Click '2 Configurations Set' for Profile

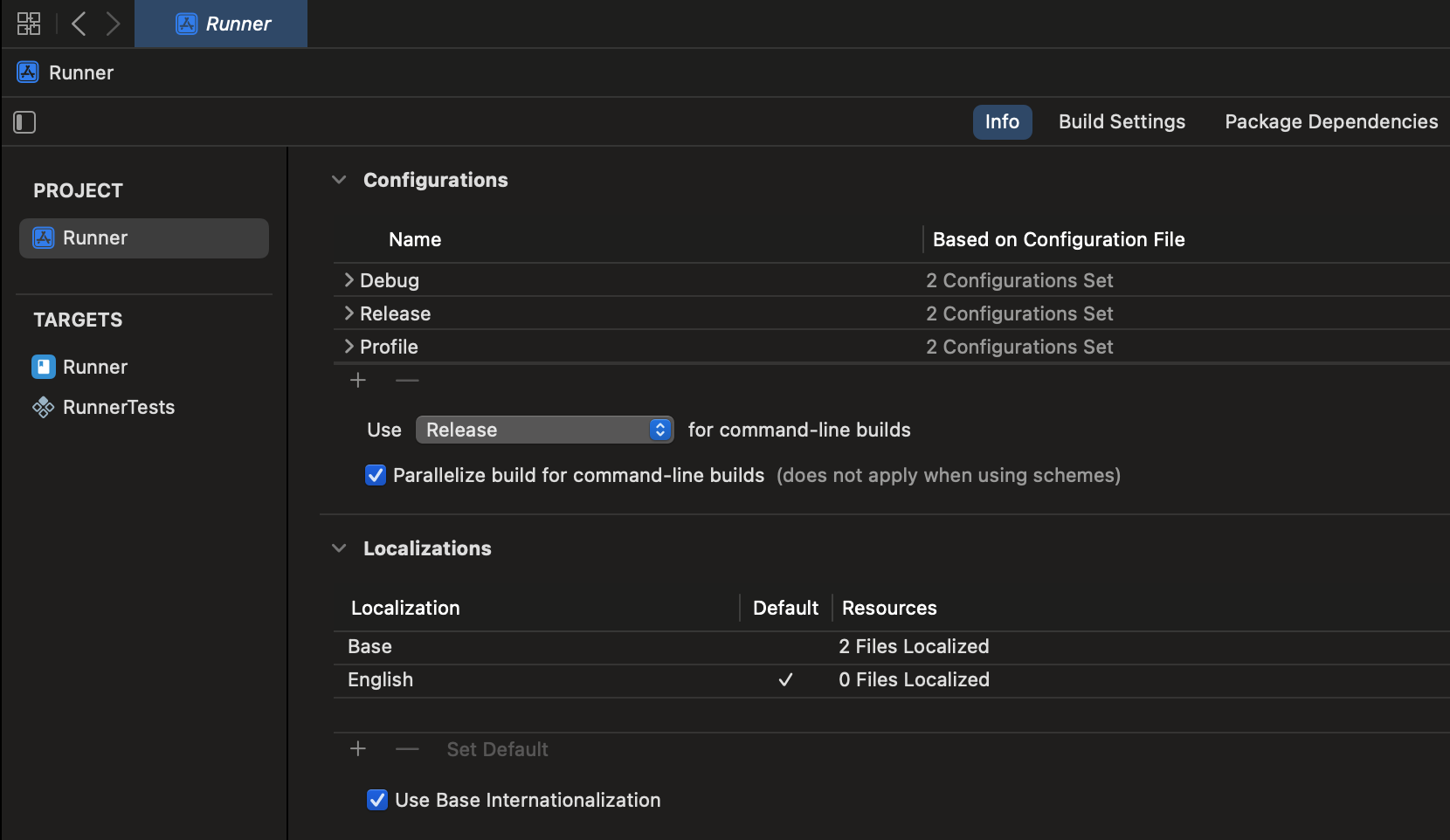(1019, 347)
